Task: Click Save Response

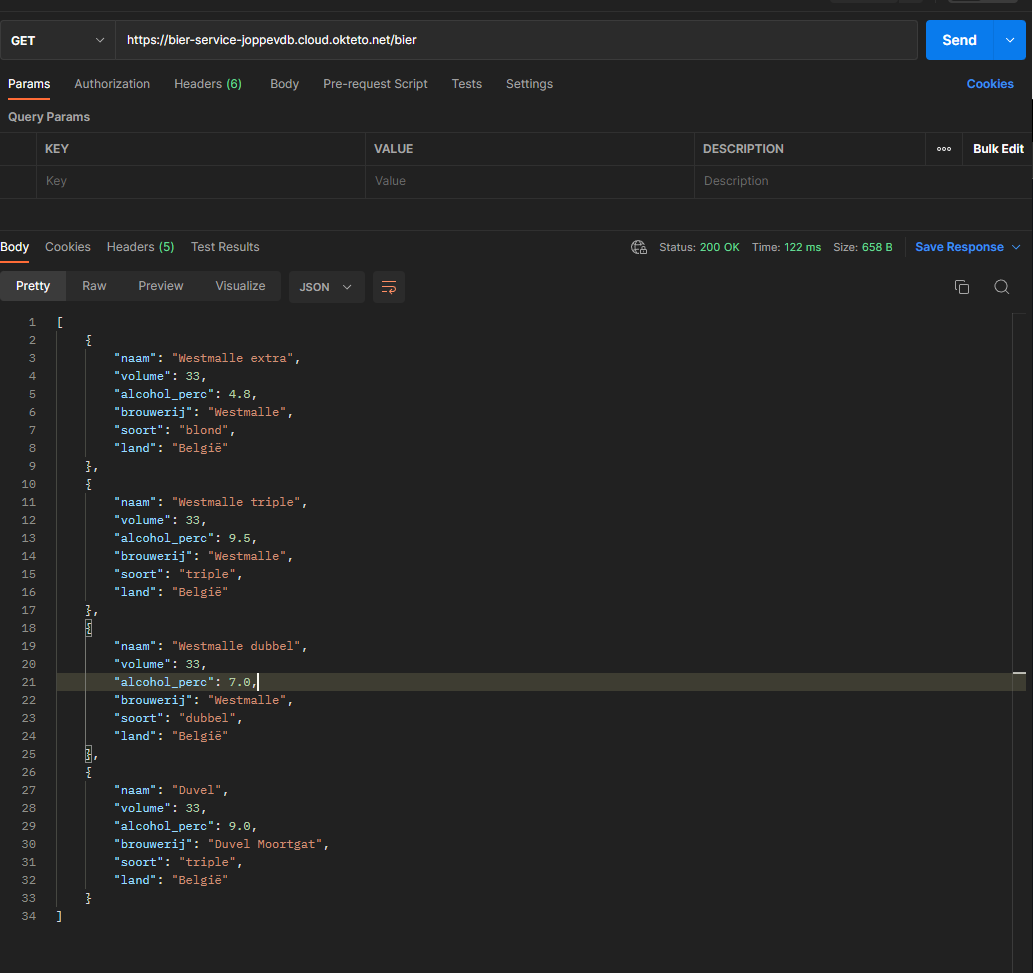Action: point(959,247)
